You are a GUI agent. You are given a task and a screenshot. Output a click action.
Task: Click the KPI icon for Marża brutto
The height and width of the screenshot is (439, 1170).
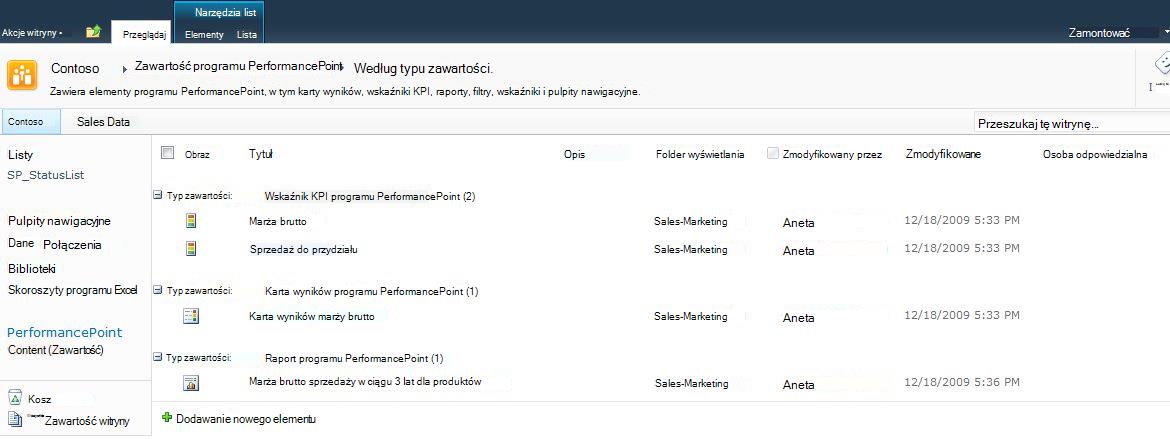(x=191, y=221)
